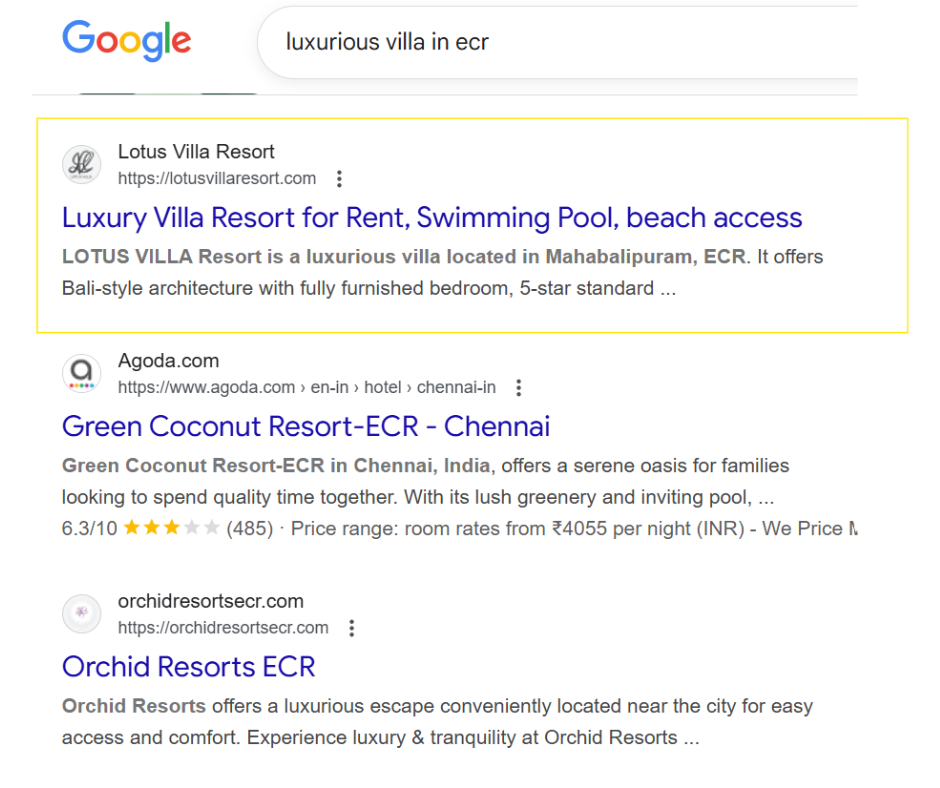The image size is (940, 788).
Task: Click the orchidresortsecr.com site name
Action: coord(210,601)
